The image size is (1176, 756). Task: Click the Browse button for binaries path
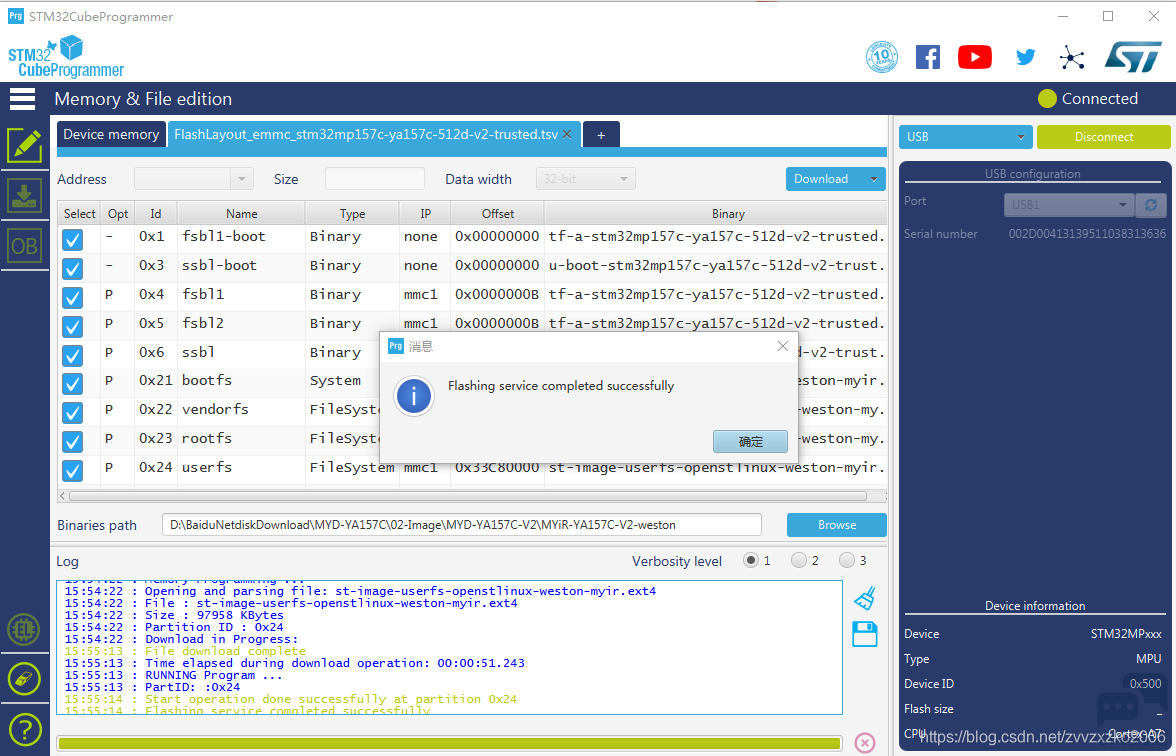pos(836,525)
